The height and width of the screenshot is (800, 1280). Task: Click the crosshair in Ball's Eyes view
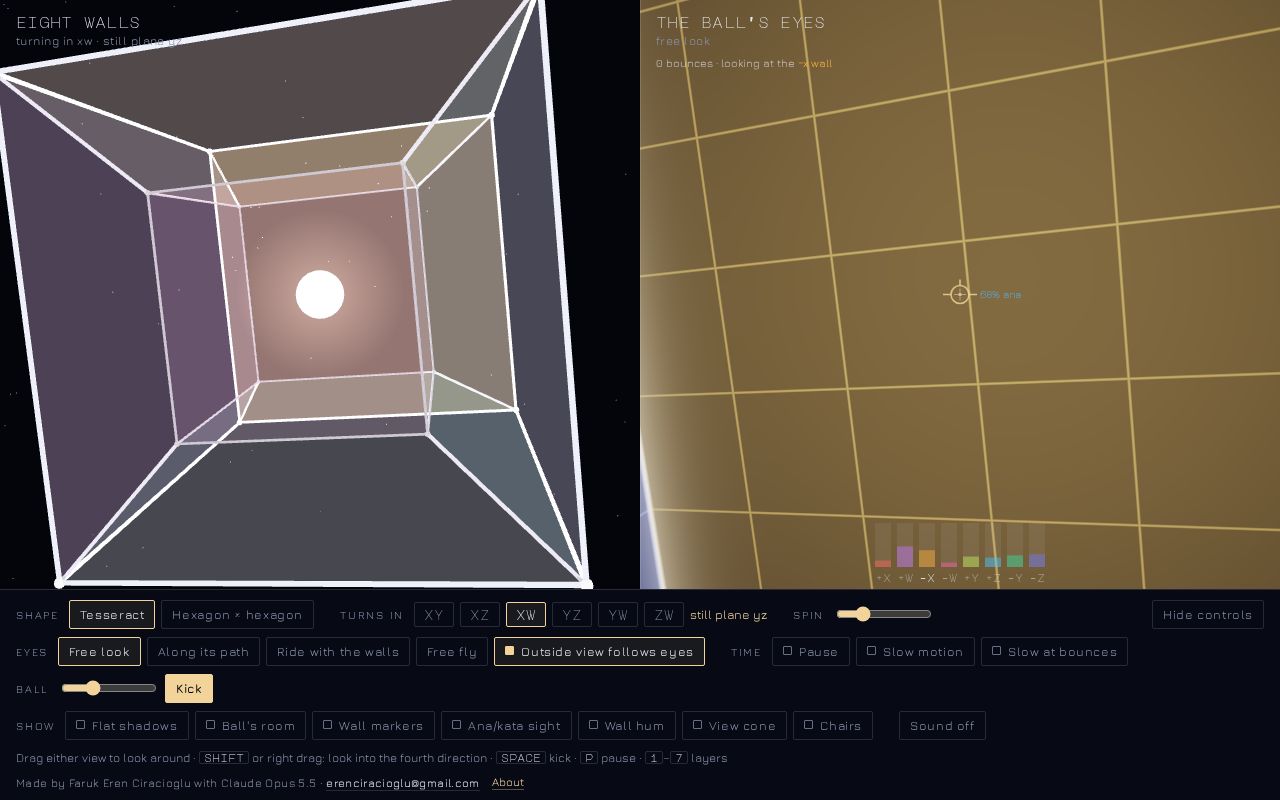tap(960, 294)
